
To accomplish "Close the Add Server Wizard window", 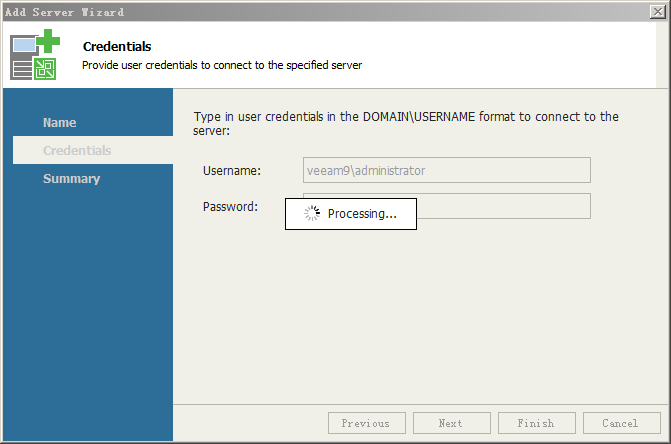I will [x=657, y=12].
